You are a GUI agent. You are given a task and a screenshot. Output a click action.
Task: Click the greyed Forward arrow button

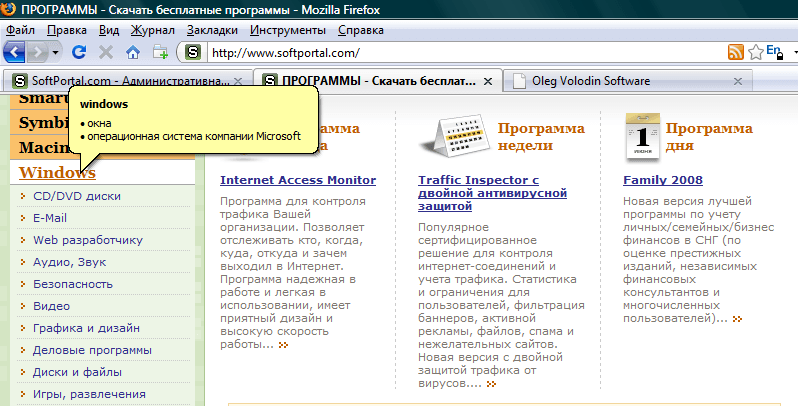[38, 52]
